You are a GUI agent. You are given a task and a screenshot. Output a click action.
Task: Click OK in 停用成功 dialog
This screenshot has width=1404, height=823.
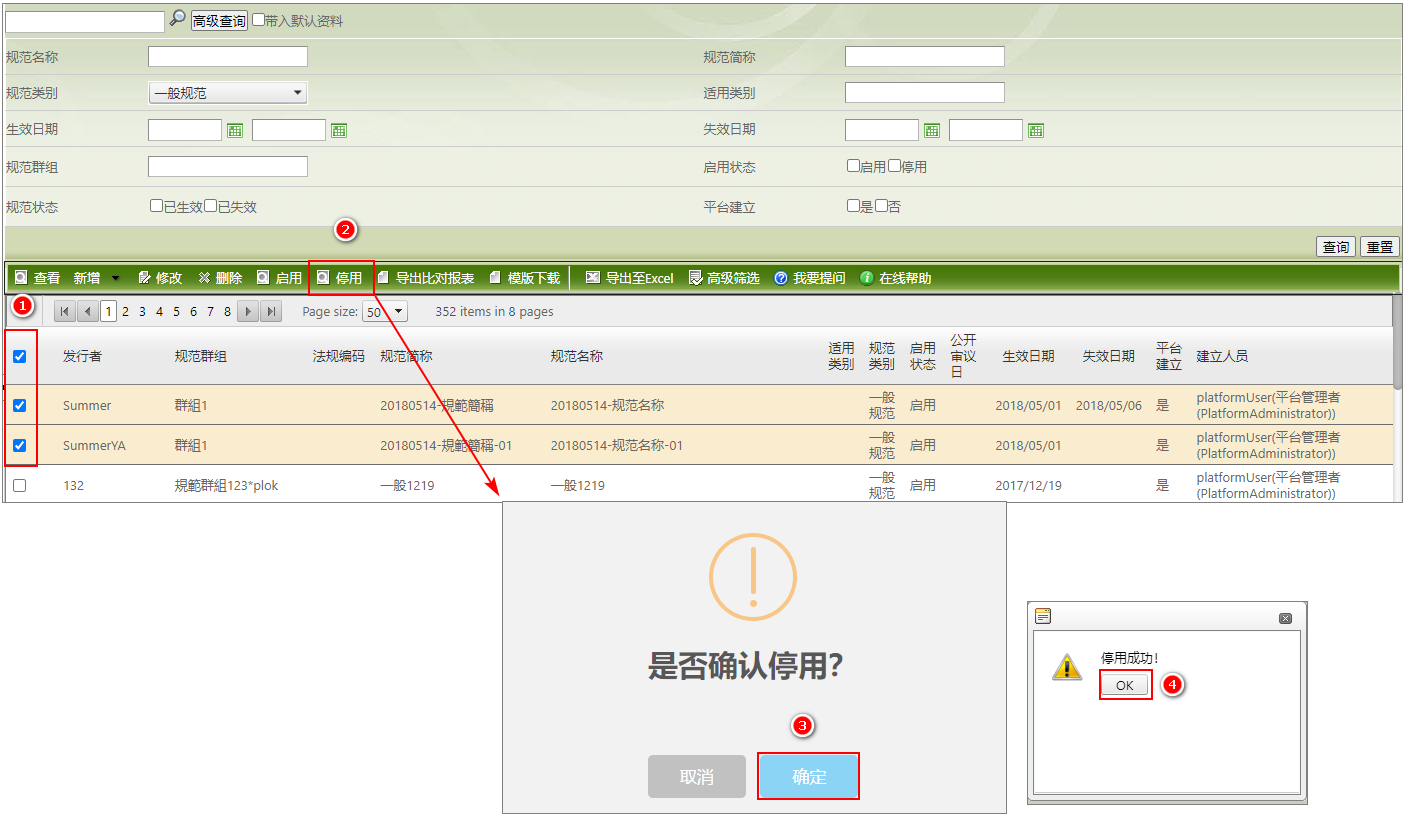click(x=1125, y=685)
